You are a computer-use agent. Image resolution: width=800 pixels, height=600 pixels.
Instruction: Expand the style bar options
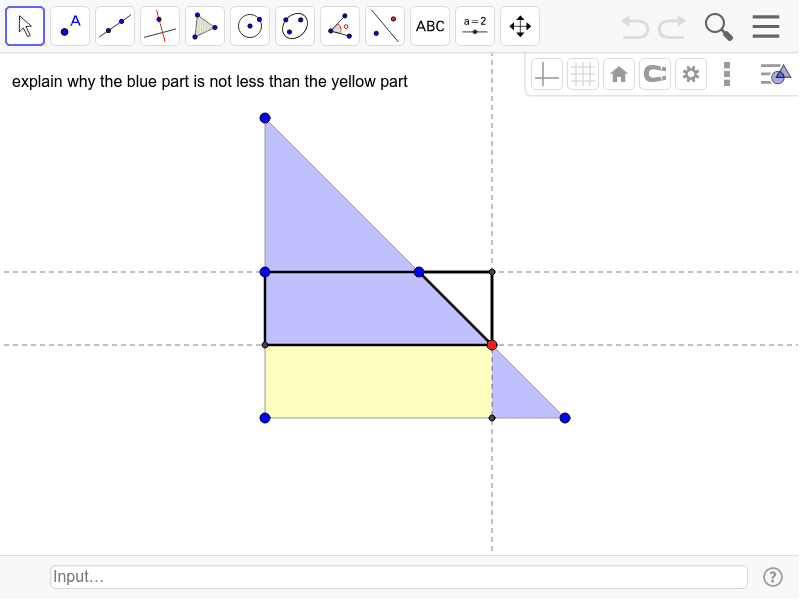pos(775,73)
